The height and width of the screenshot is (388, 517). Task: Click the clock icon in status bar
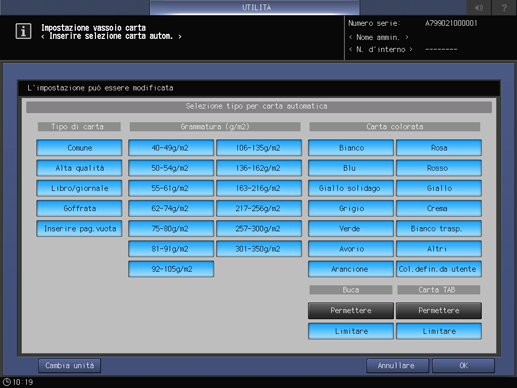tap(6, 382)
